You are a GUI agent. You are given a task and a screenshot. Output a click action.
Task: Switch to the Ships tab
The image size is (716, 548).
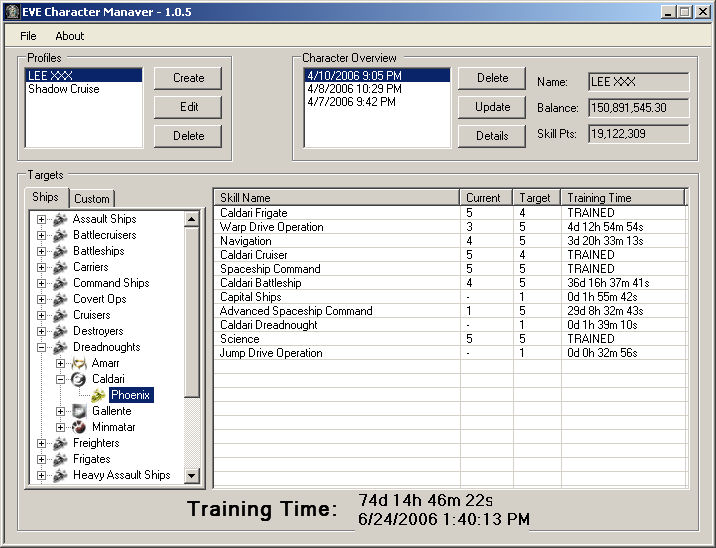click(x=46, y=197)
